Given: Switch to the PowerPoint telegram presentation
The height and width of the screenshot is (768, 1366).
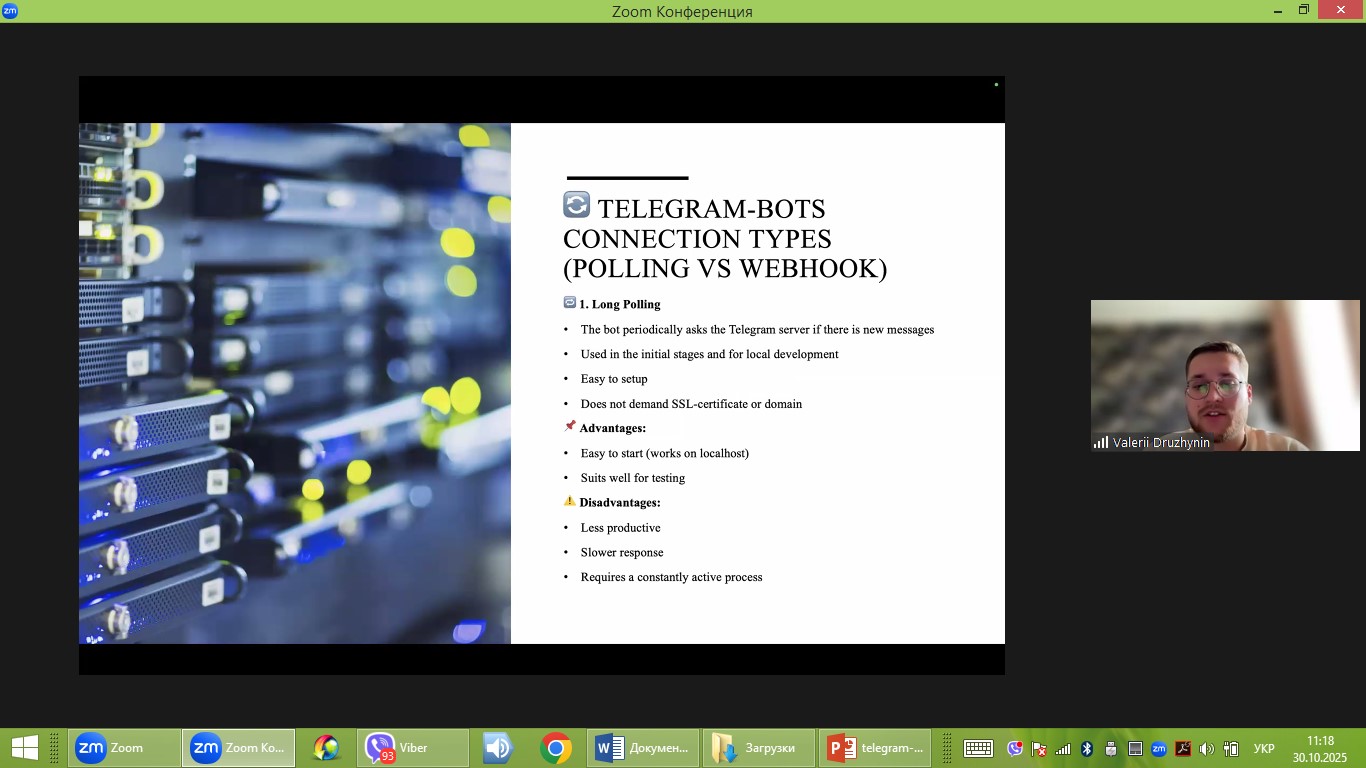Looking at the screenshot, I should 875,748.
